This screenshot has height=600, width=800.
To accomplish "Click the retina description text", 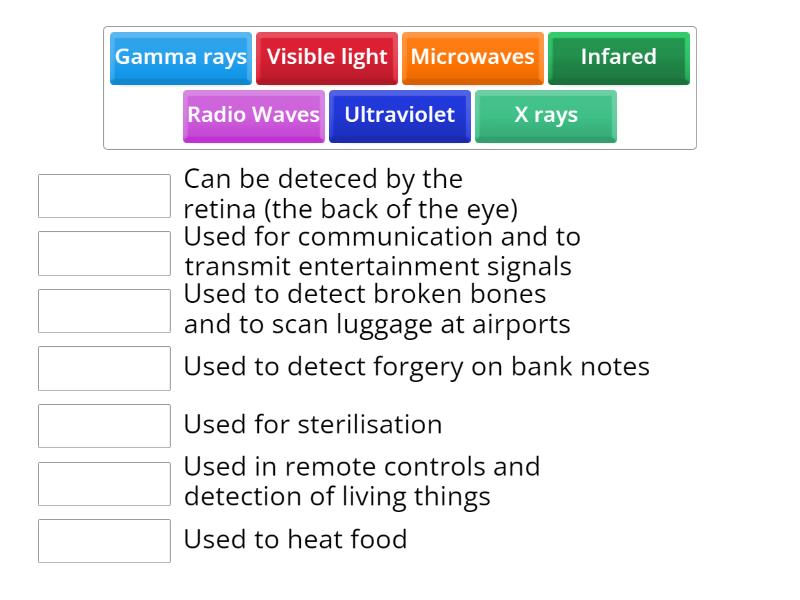I will [x=350, y=194].
